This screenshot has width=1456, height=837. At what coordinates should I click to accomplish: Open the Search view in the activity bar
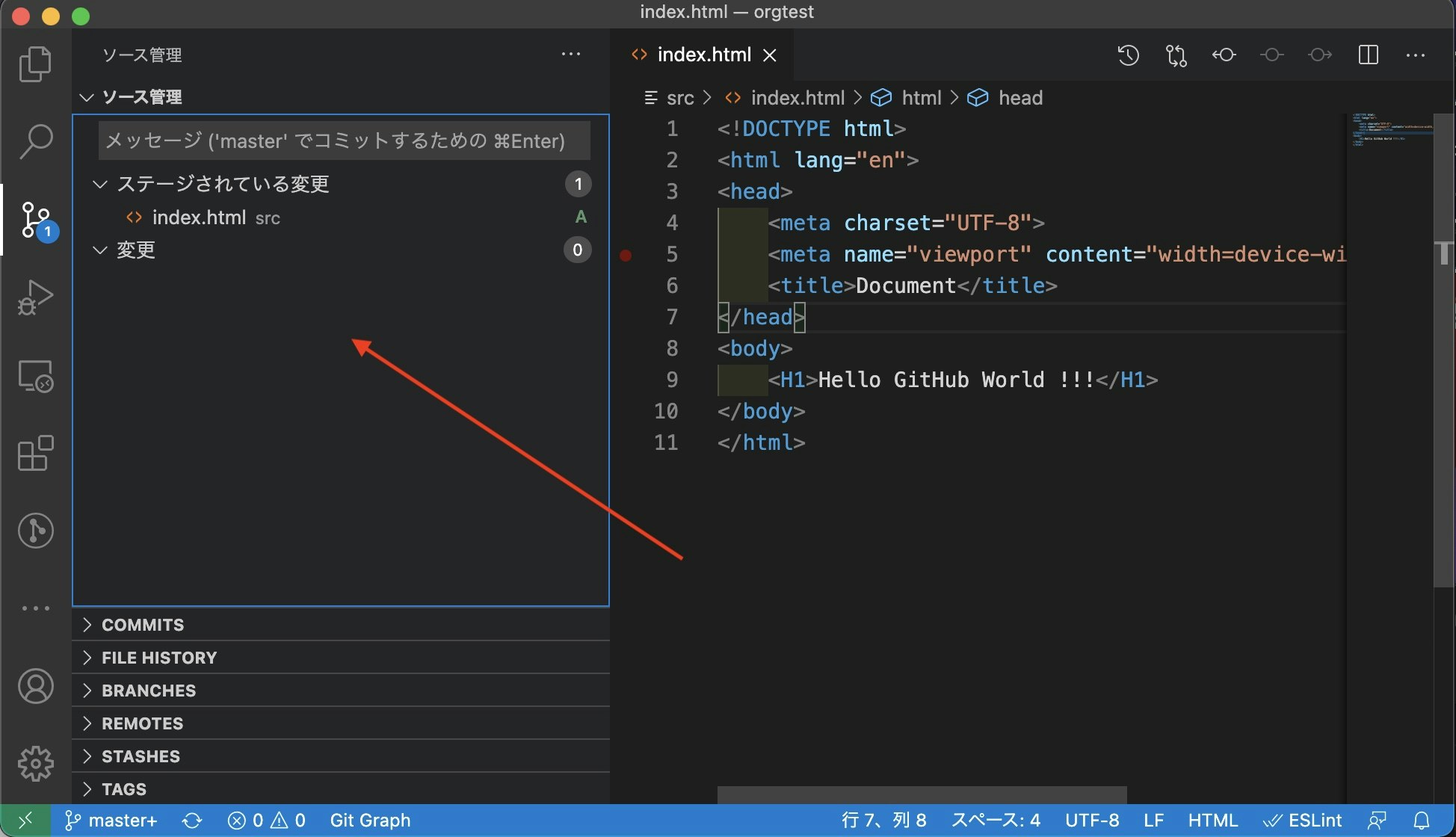click(35, 141)
